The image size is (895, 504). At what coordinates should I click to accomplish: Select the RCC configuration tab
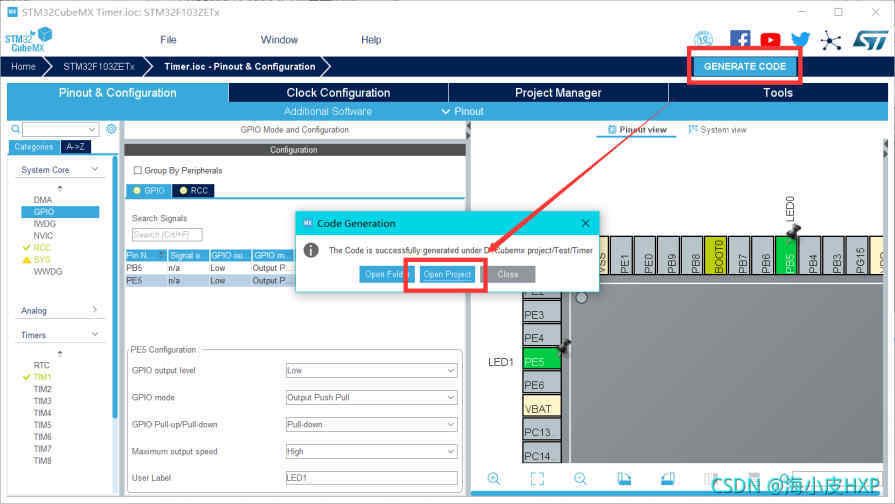point(193,190)
